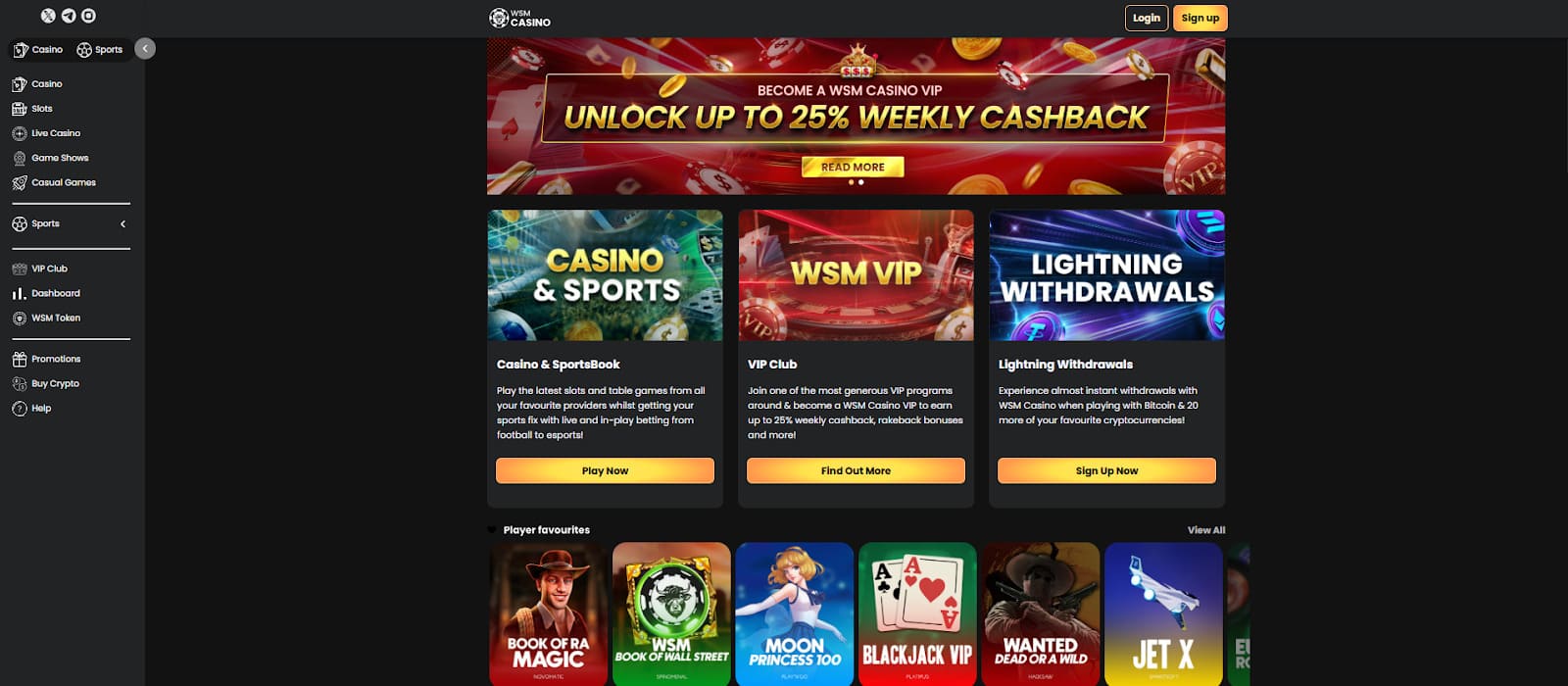Click the Slots sidebar icon
Screen dimensions: 1568x686
(x=20, y=109)
